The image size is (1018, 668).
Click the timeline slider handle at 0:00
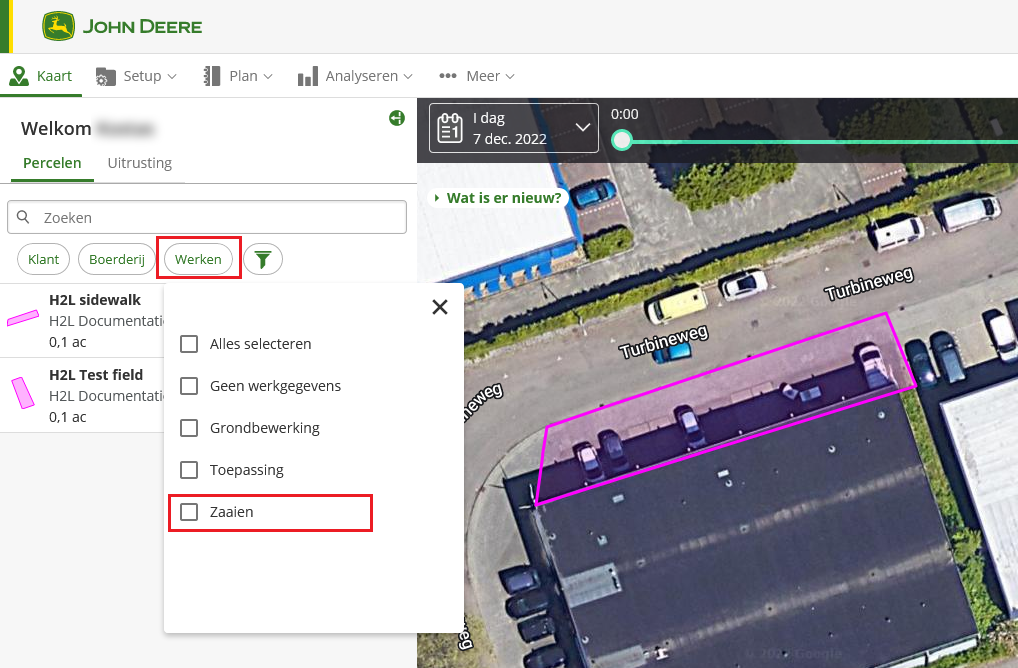tap(622, 140)
